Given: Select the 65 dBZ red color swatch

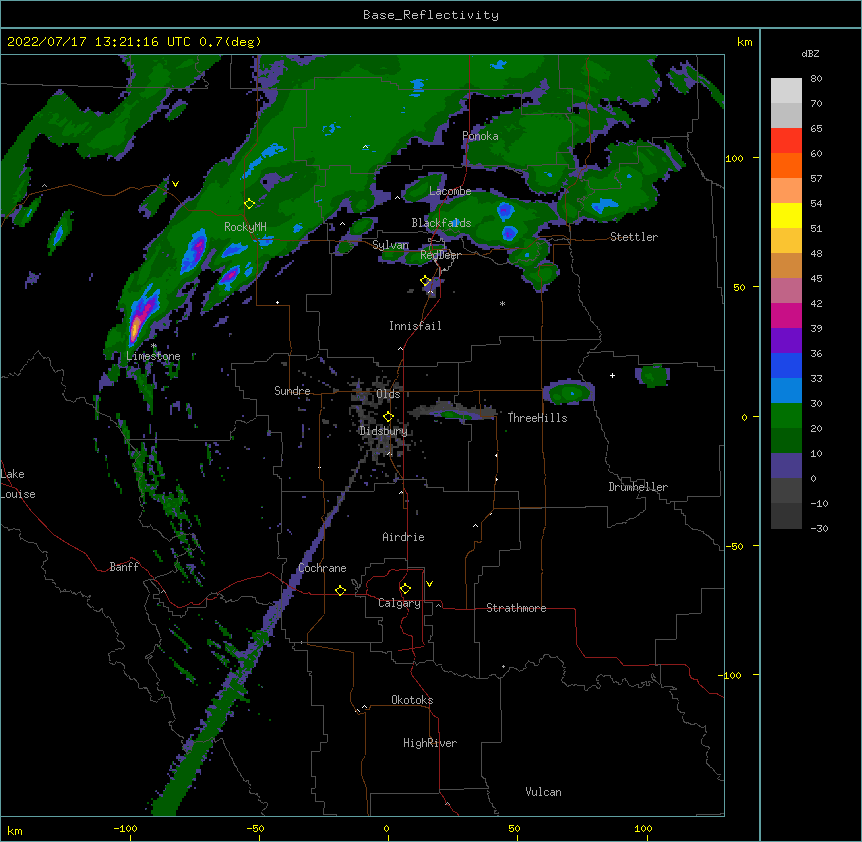Looking at the screenshot, I should click(786, 141).
